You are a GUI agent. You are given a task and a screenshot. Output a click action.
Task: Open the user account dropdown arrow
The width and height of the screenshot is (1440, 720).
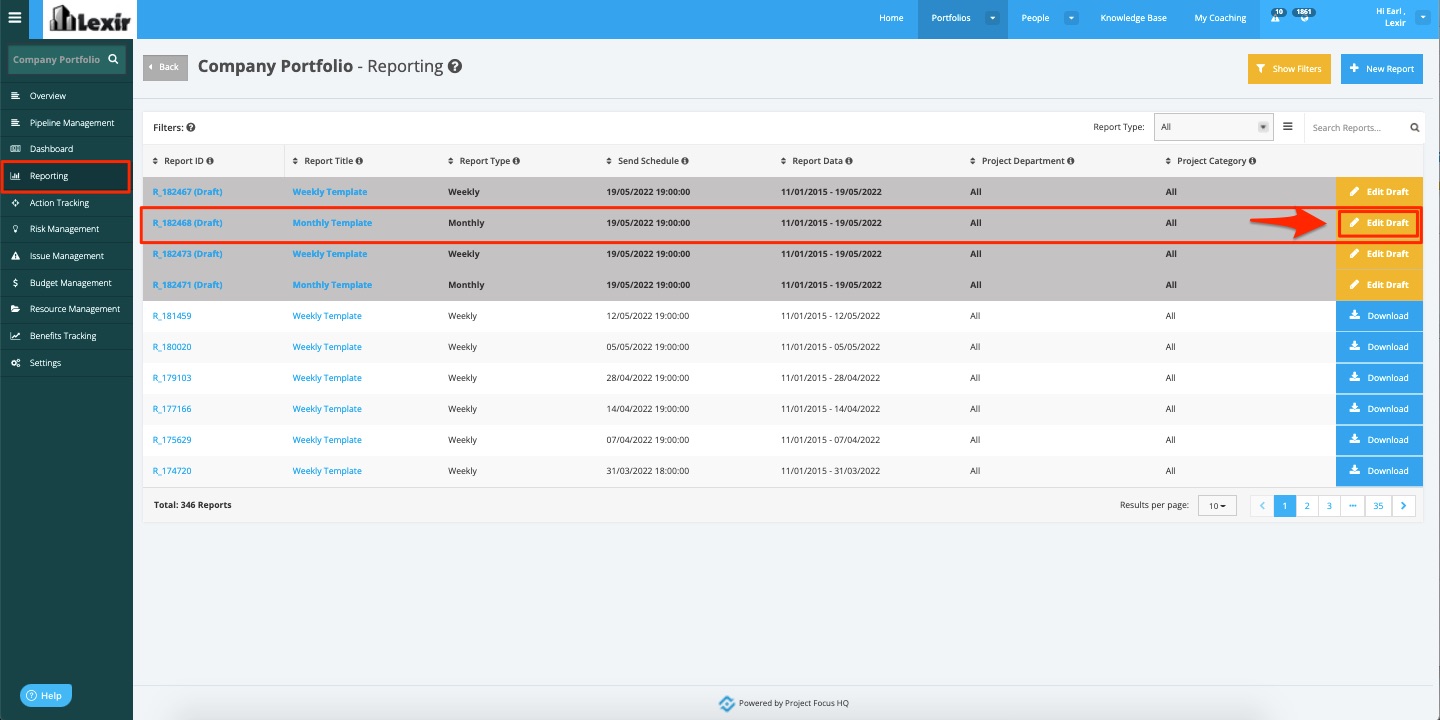[x=1423, y=18]
